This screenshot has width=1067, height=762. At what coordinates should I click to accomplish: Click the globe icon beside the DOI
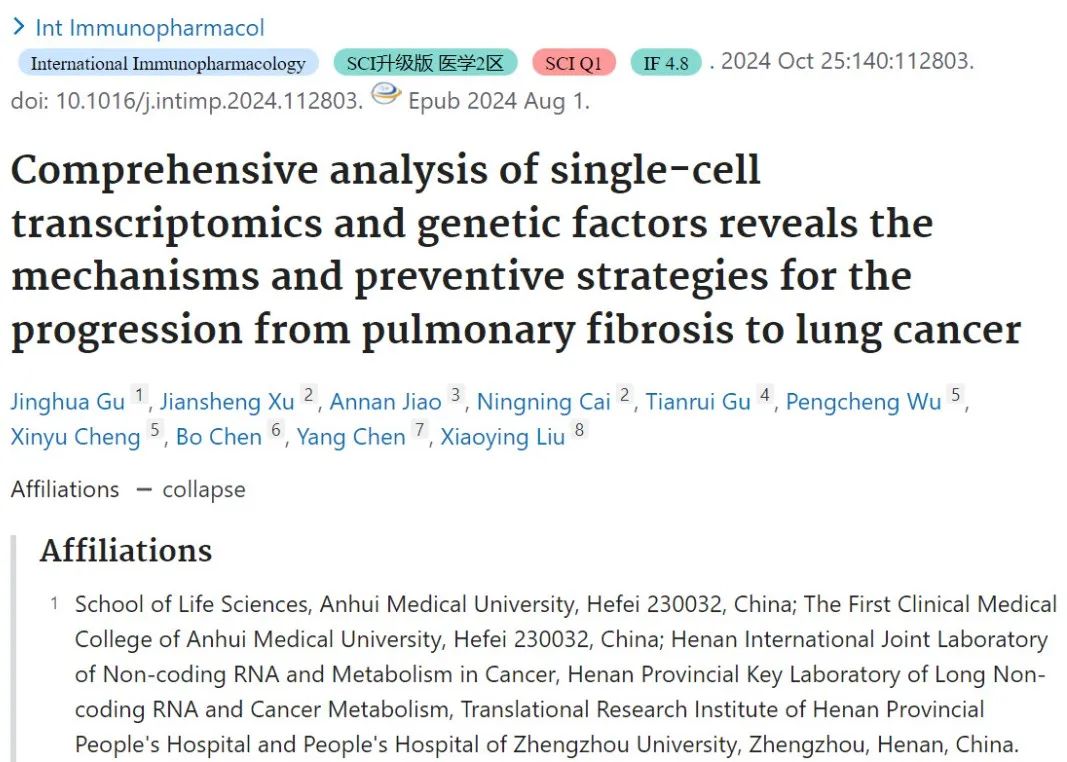386,94
